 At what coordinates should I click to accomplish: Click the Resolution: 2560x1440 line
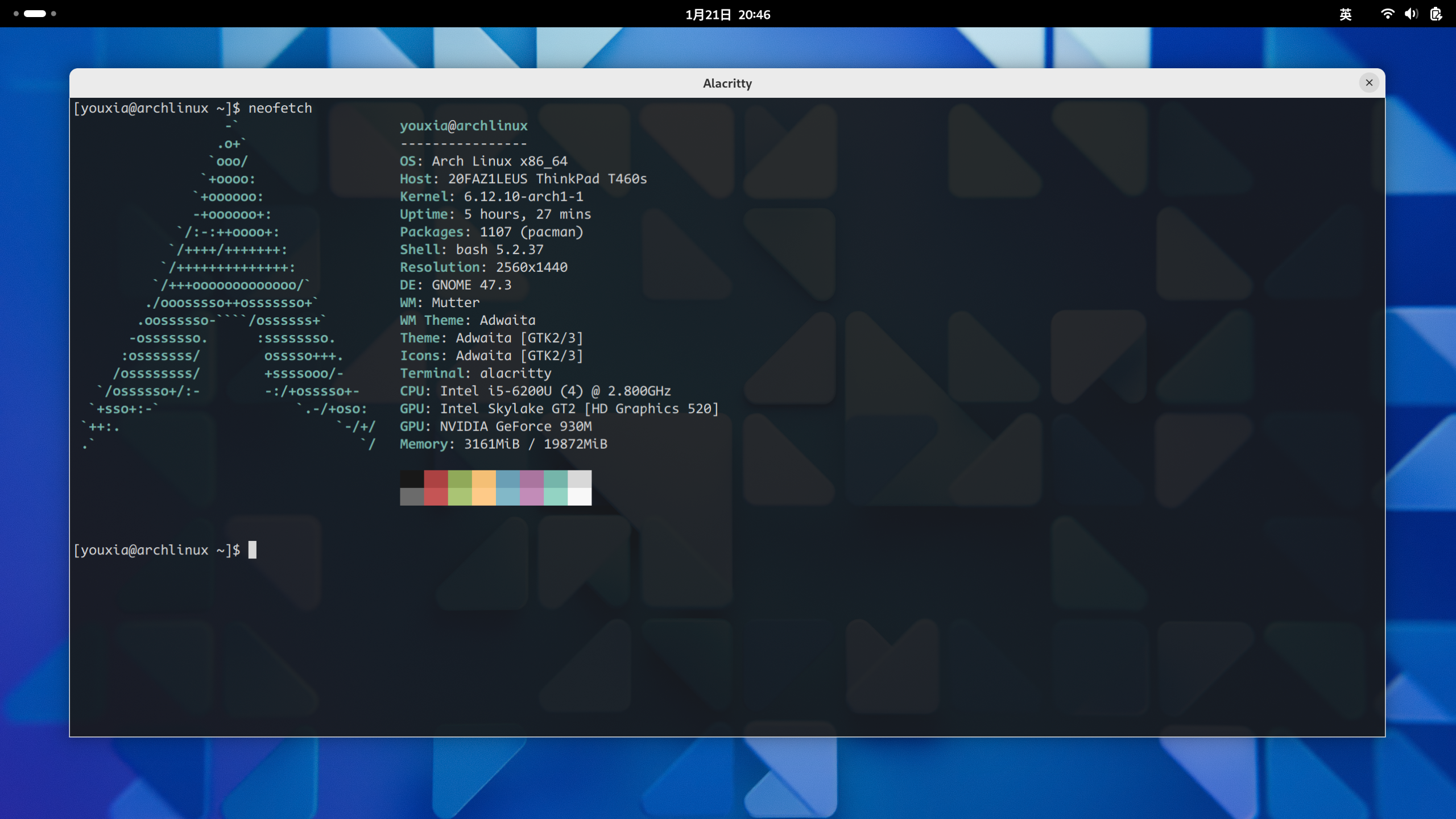click(483, 267)
